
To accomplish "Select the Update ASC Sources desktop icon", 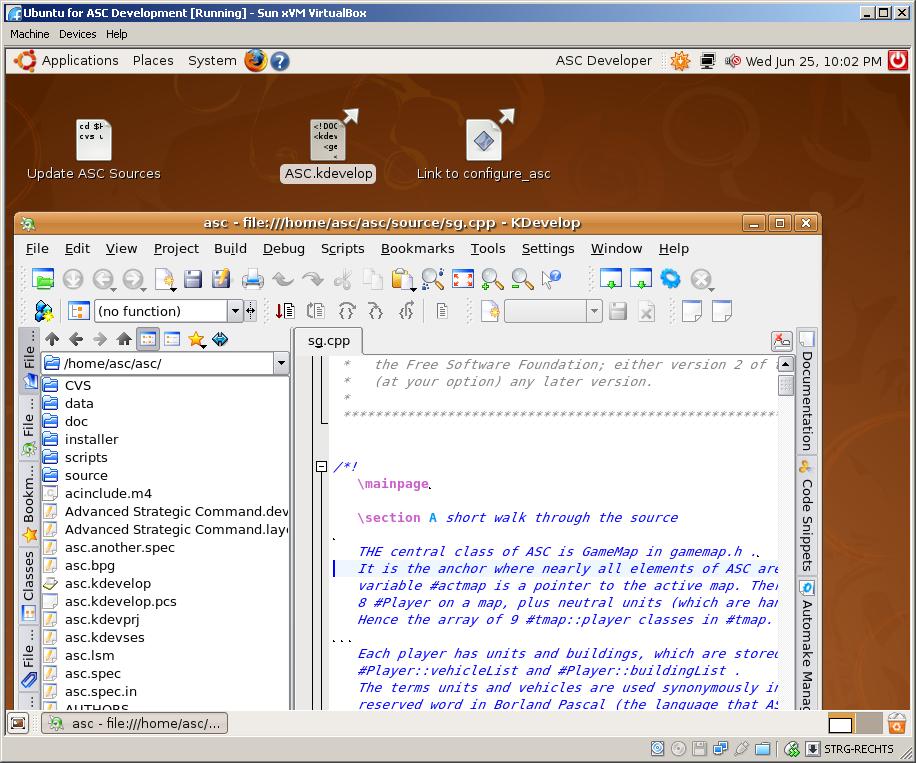I will pos(93,150).
